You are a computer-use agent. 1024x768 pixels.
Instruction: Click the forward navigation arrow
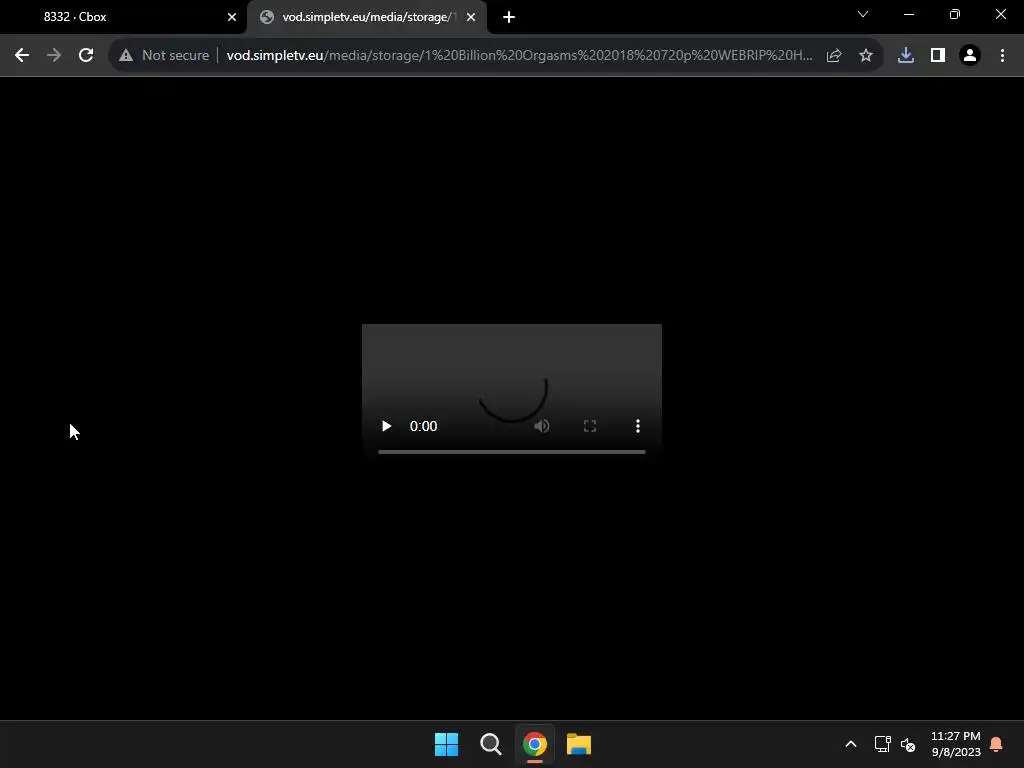(x=54, y=56)
